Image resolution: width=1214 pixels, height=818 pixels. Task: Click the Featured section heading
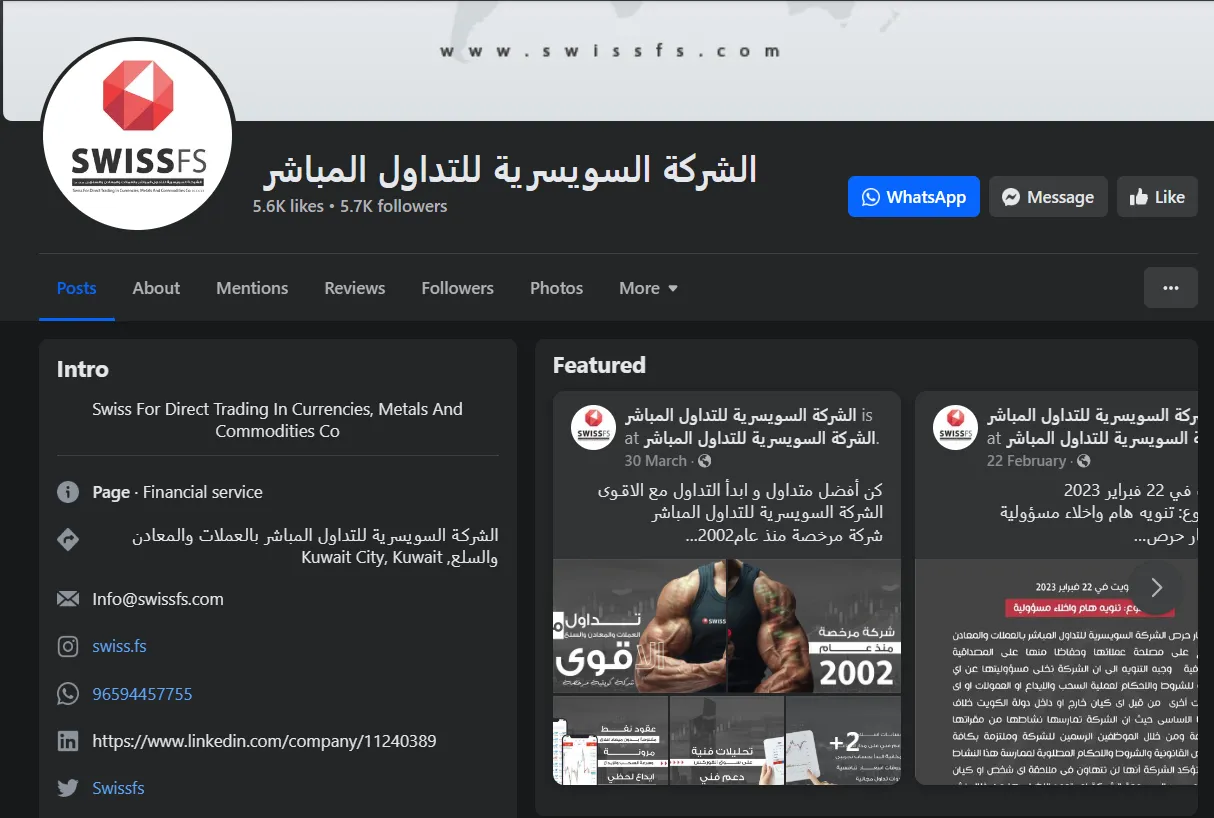[599, 365]
